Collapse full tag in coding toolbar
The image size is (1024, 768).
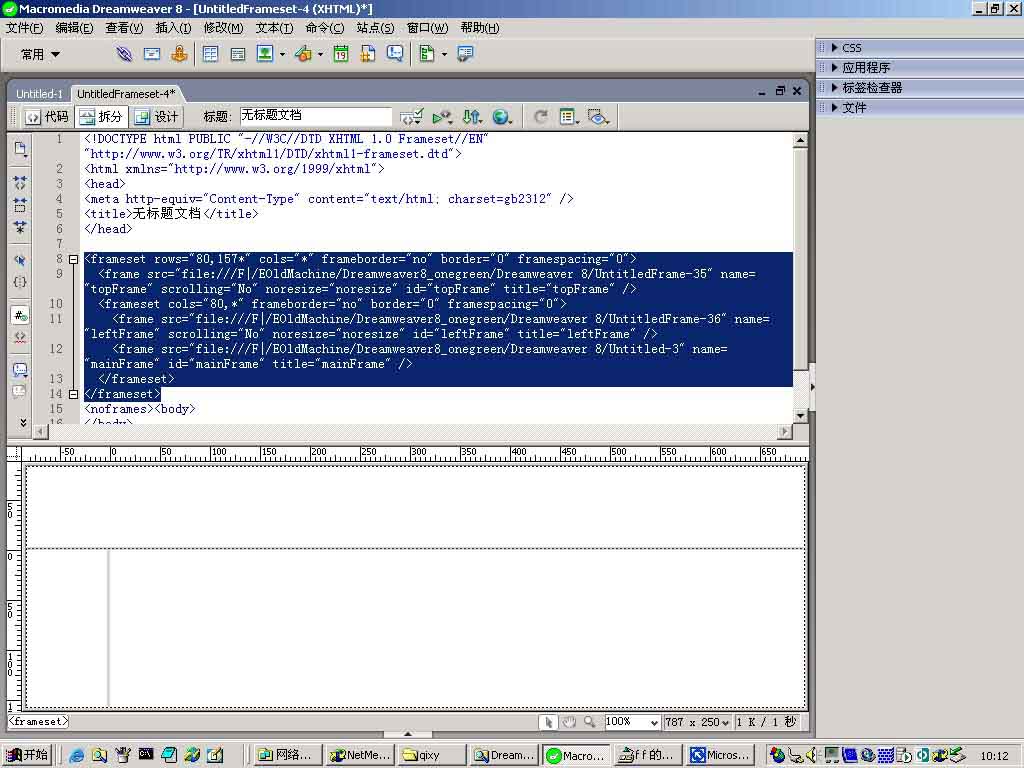(x=20, y=183)
